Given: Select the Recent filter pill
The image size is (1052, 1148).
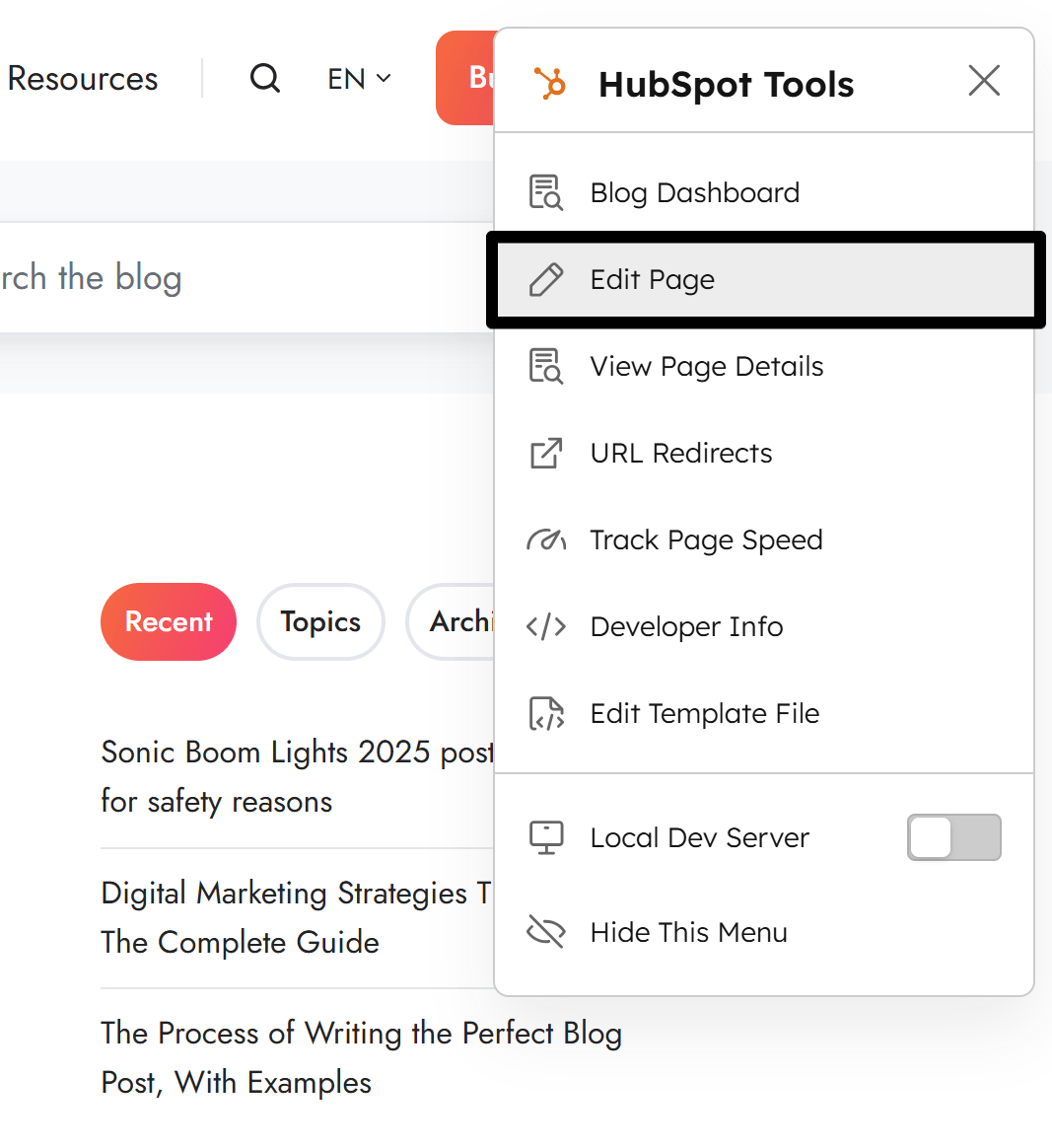Looking at the screenshot, I should (x=169, y=621).
